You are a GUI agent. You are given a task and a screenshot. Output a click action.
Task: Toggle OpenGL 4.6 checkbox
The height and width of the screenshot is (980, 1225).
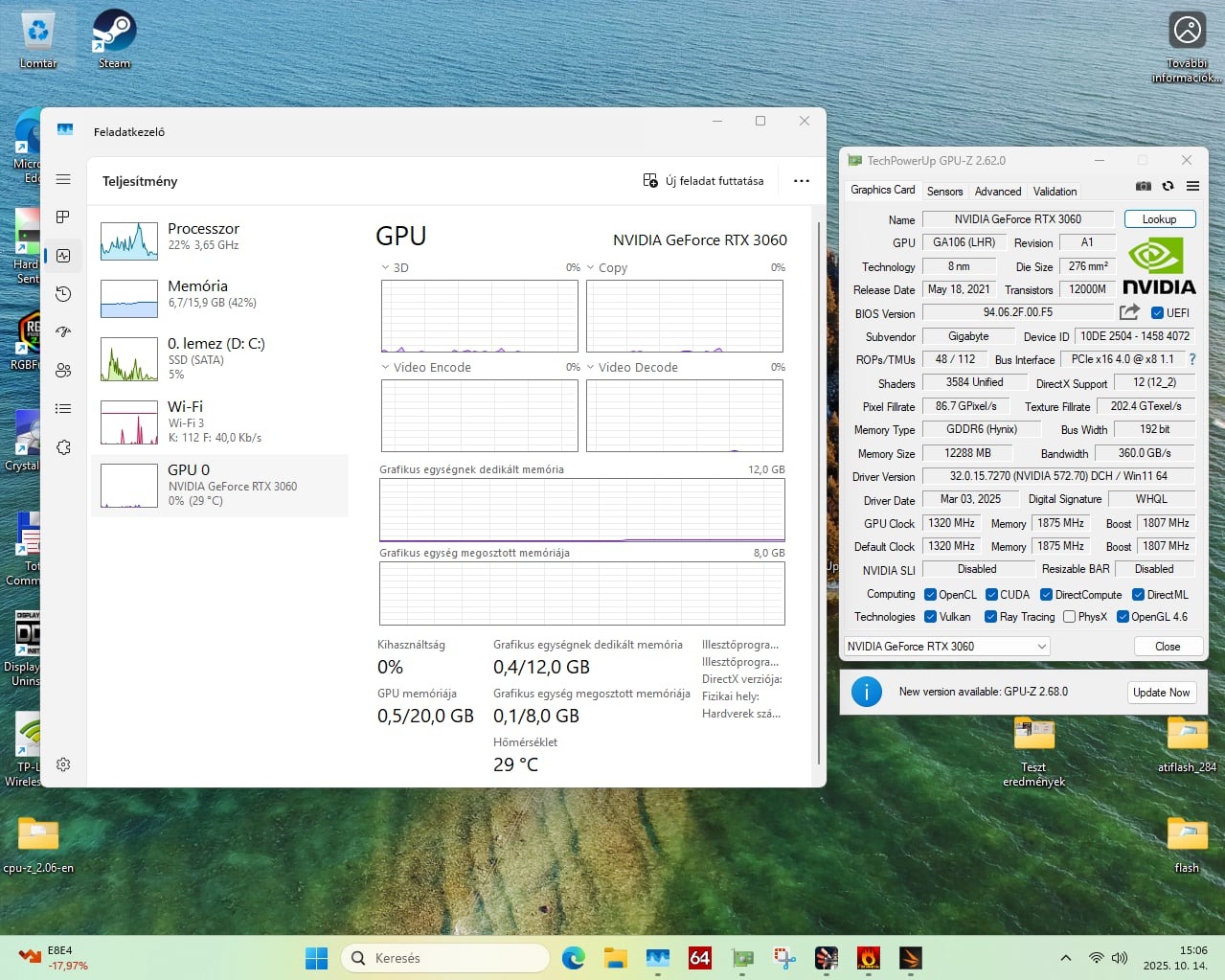click(x=1123, y=617)
